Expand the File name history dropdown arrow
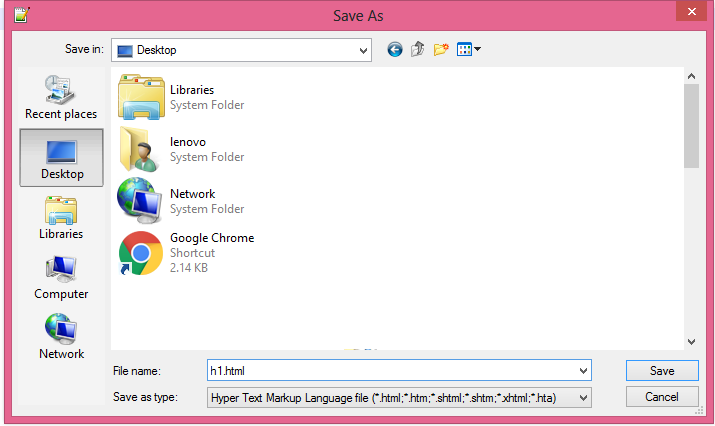The width and height of the screenshot is (715, 426). pos(583,371)
